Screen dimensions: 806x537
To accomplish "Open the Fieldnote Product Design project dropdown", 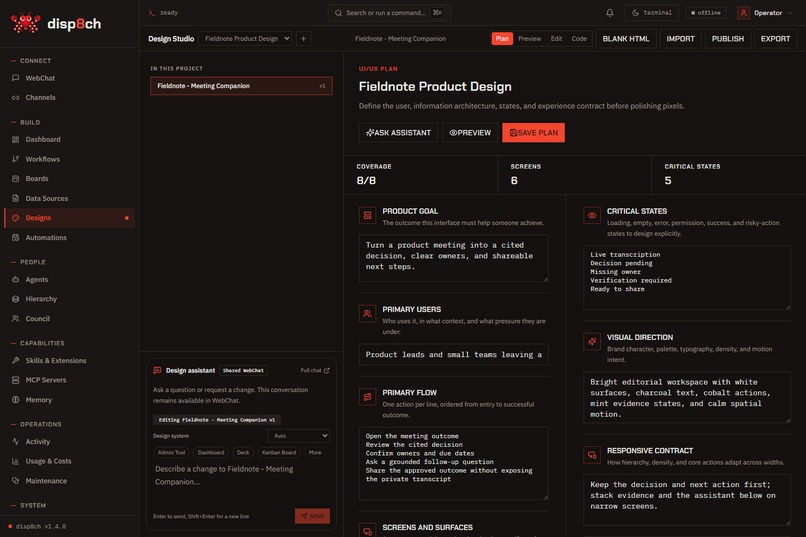I will click(245, 39).
